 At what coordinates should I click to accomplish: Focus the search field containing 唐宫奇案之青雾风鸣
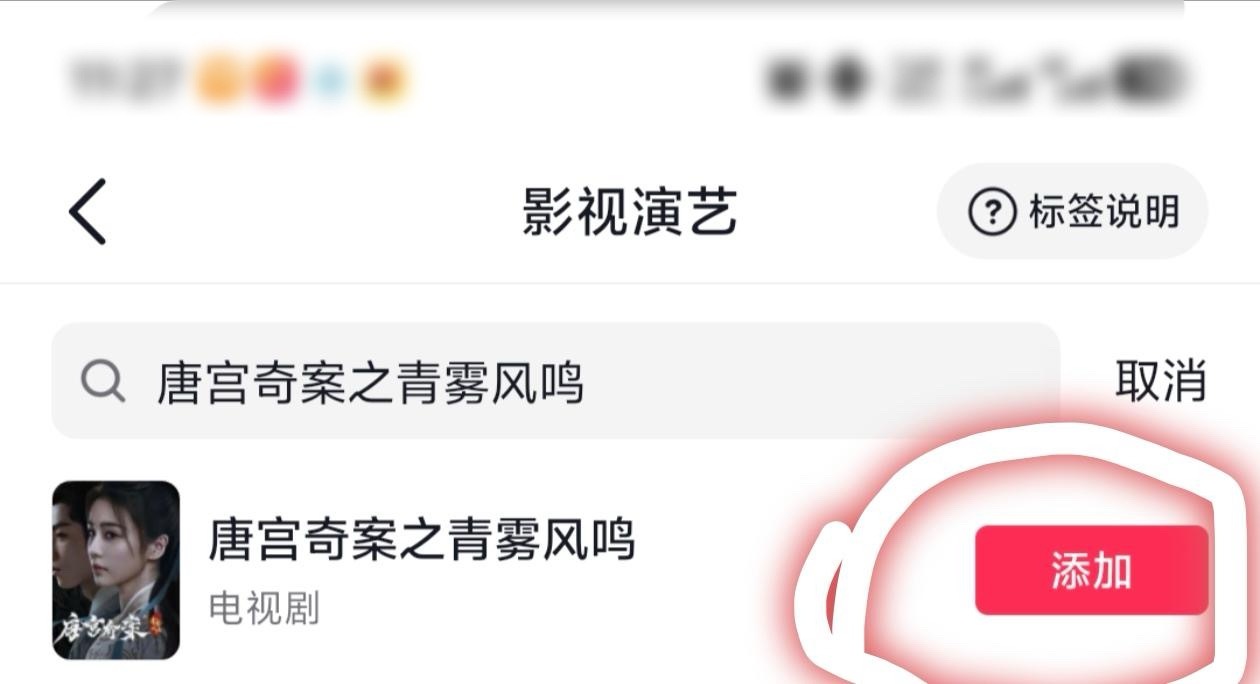(x=555, y=381)
